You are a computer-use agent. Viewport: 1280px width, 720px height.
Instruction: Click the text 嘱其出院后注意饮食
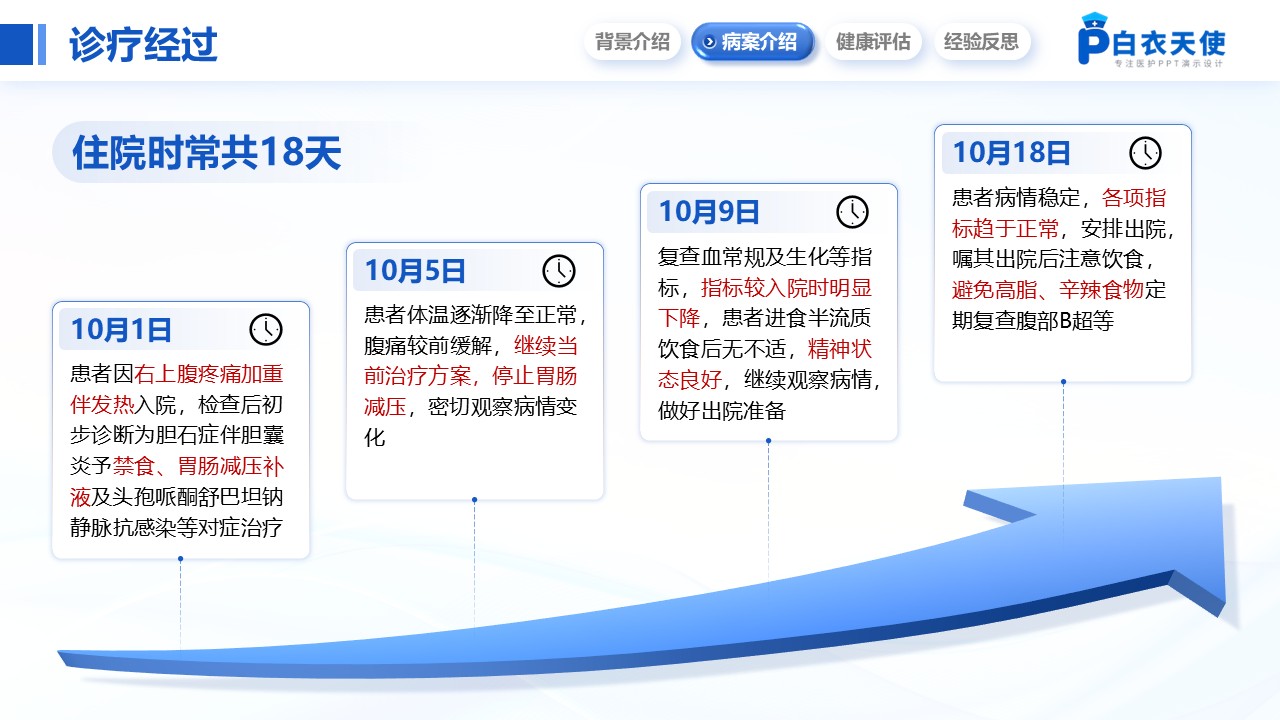point(1049,259)
